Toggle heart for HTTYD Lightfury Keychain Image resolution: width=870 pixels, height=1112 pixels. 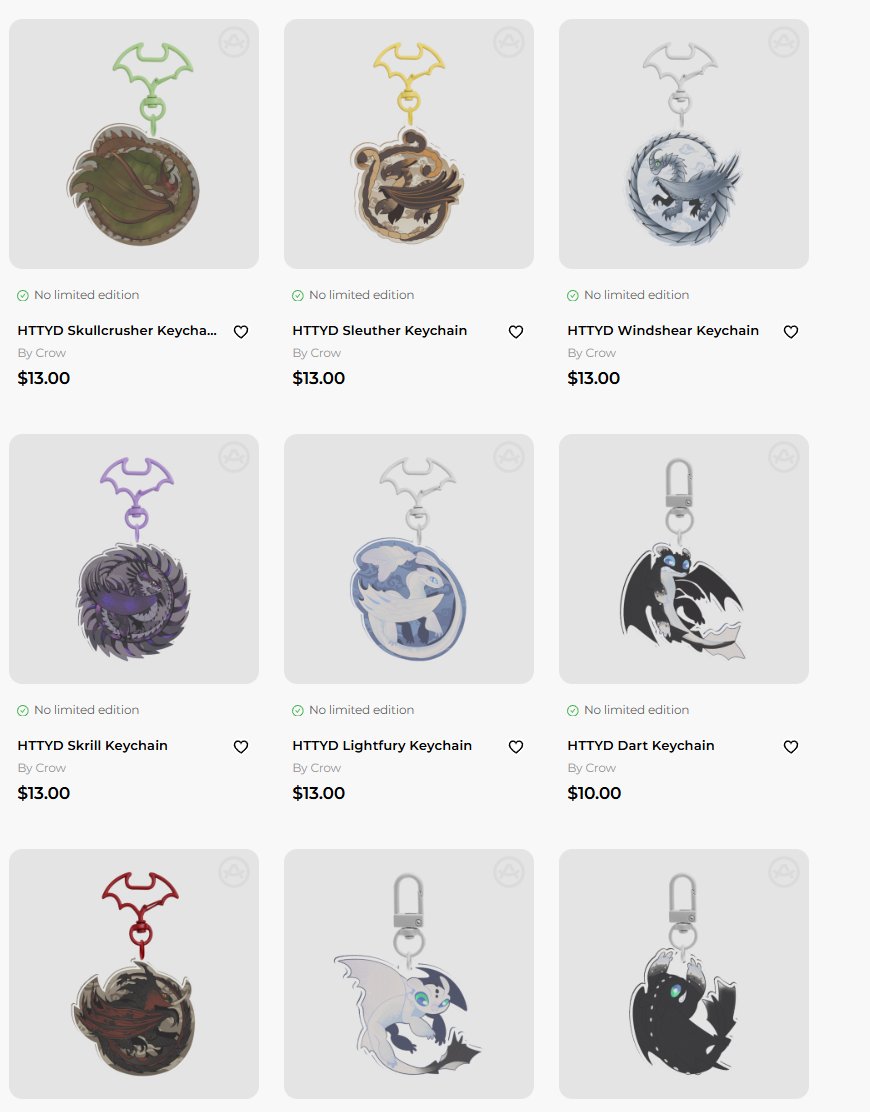pyautogui.click(x=516, y=746)
